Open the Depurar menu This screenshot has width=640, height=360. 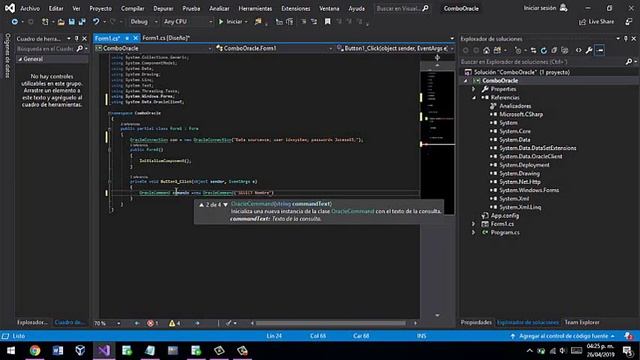163,8
